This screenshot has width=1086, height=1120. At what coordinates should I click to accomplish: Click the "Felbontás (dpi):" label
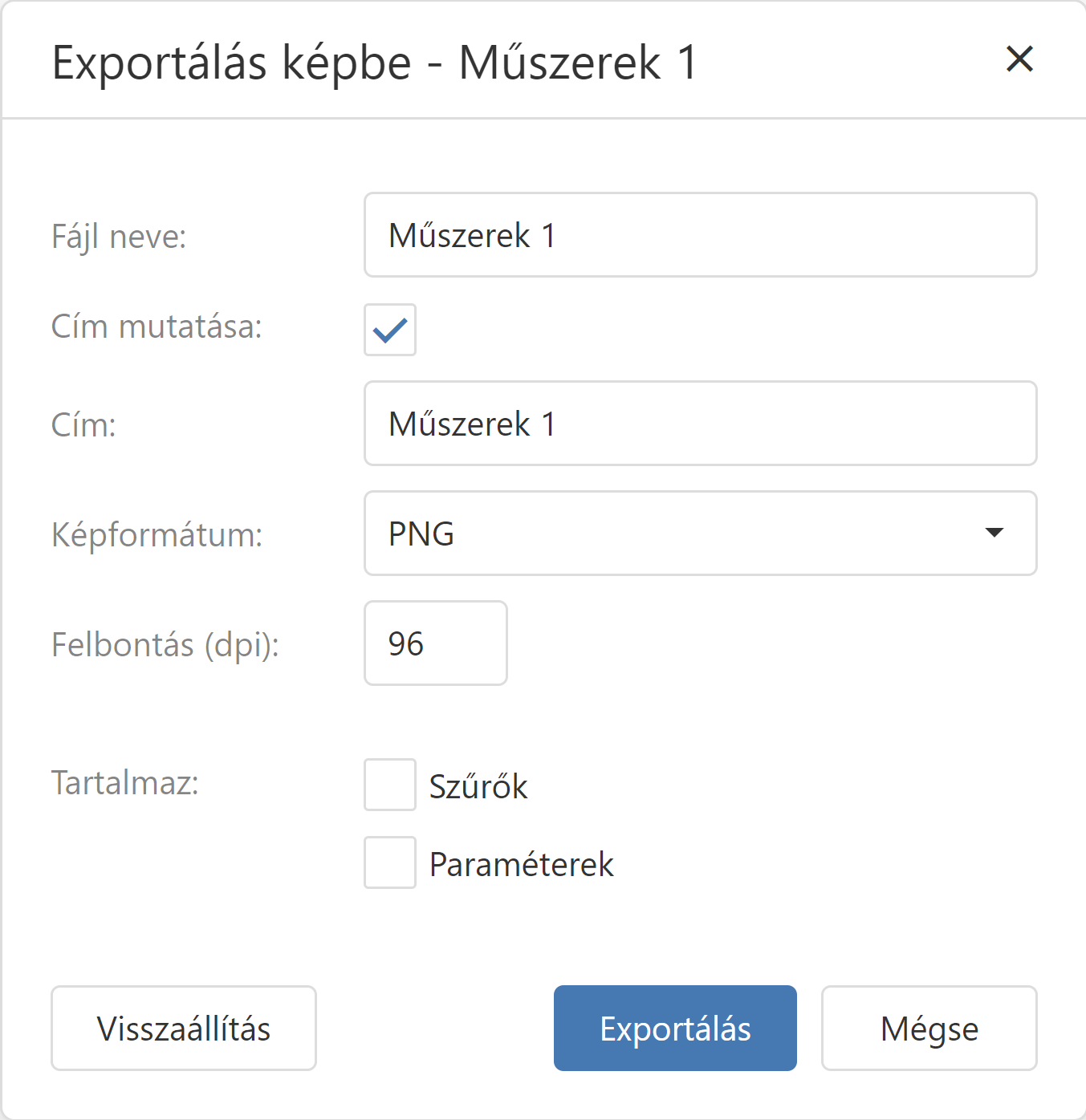(165, 644)
